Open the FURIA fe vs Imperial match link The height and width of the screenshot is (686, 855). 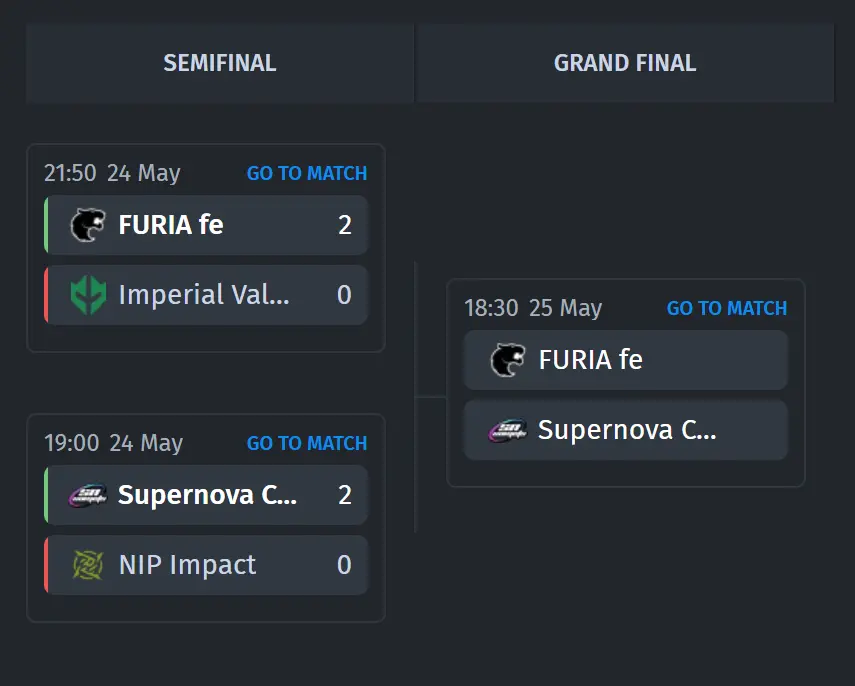306,173
